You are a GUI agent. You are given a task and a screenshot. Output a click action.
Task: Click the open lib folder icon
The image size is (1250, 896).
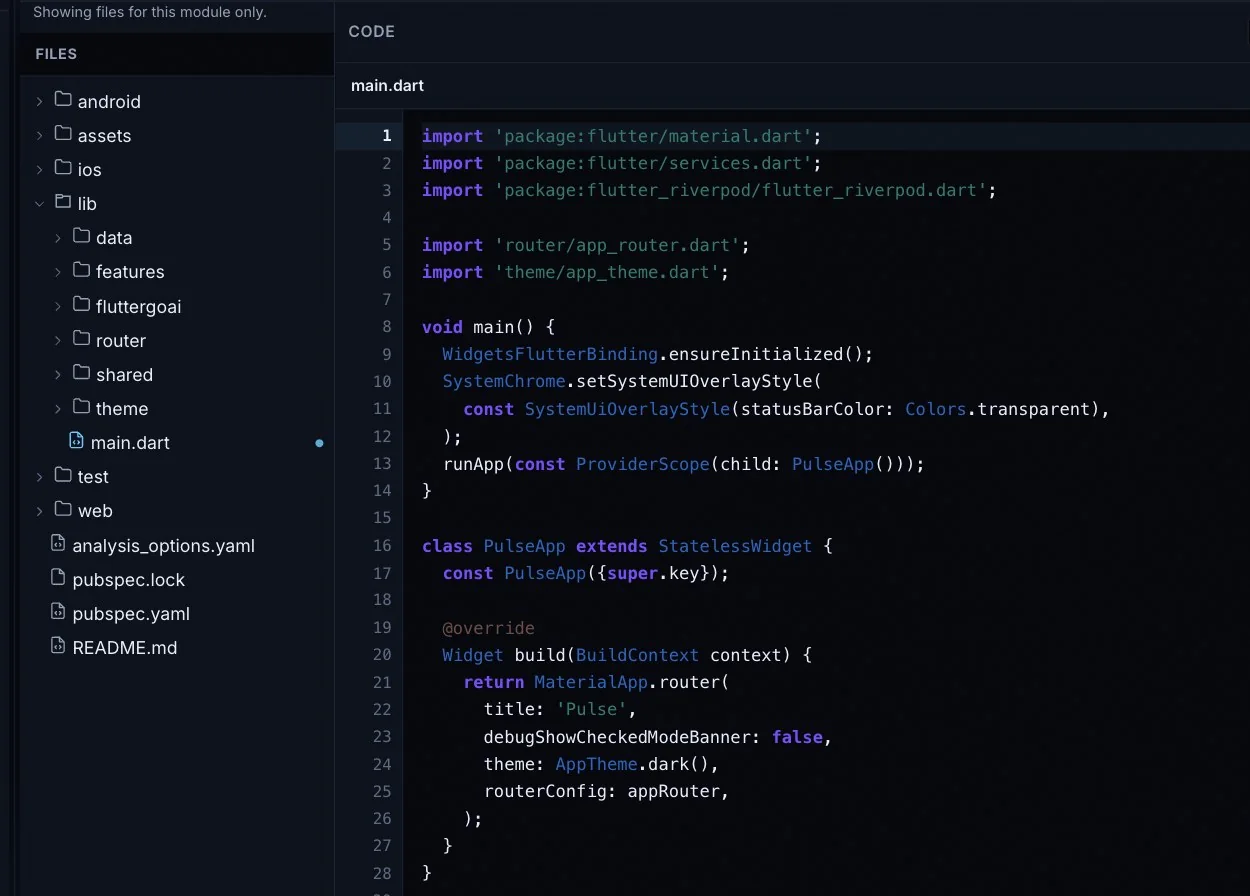click(x=63, y=202)
